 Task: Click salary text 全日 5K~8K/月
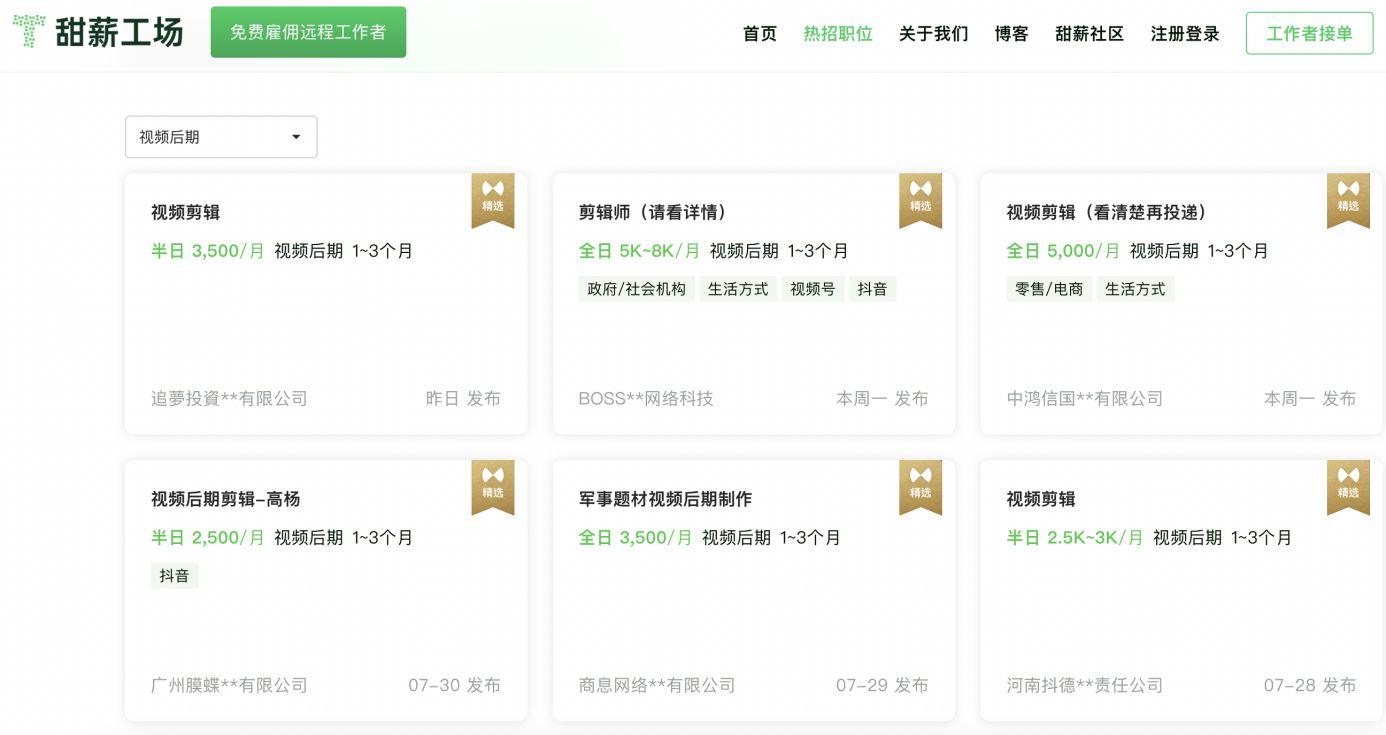(x=639, y=251)
